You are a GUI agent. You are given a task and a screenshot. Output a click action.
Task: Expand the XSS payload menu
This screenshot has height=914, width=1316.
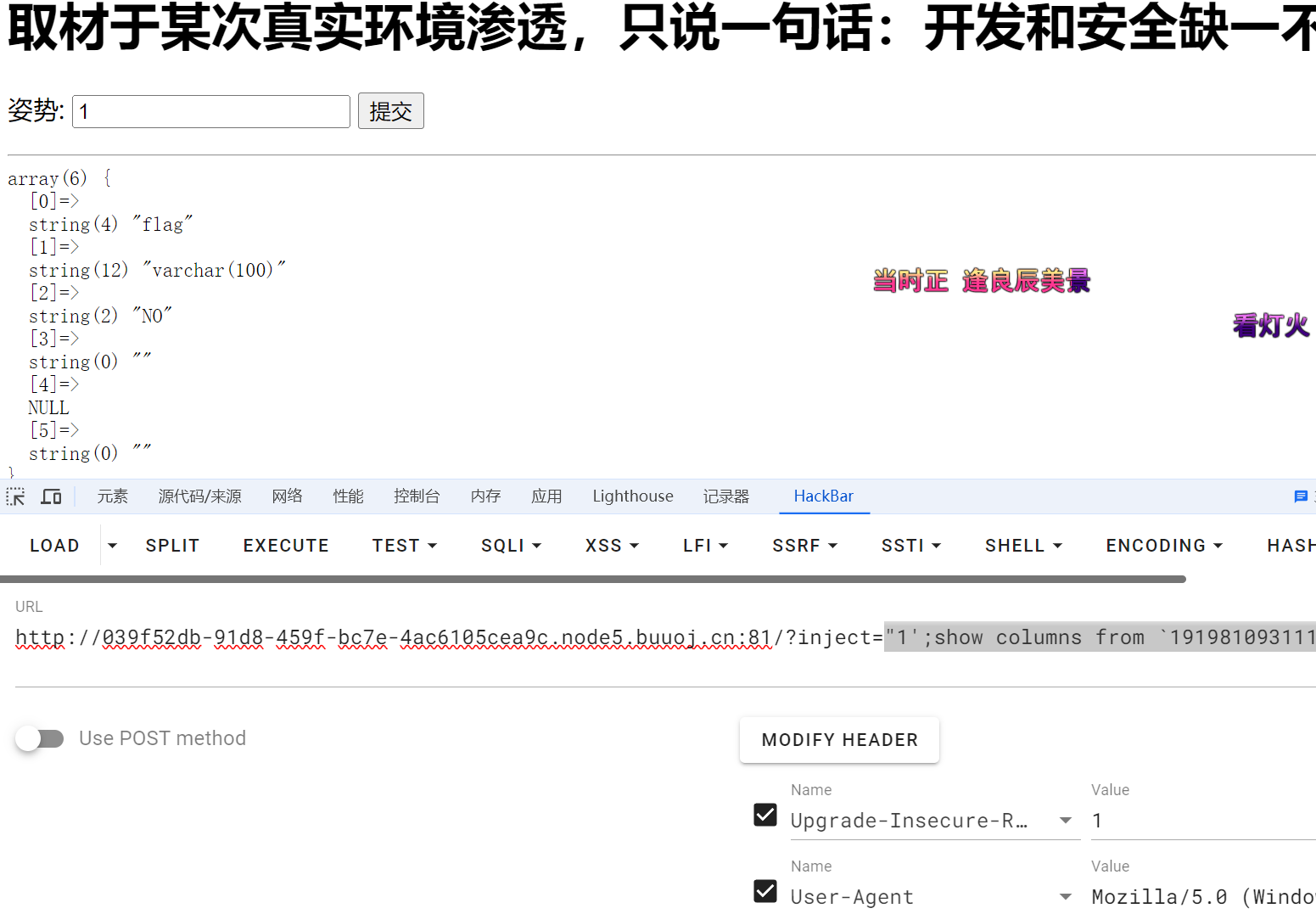(x=611, y=546)
